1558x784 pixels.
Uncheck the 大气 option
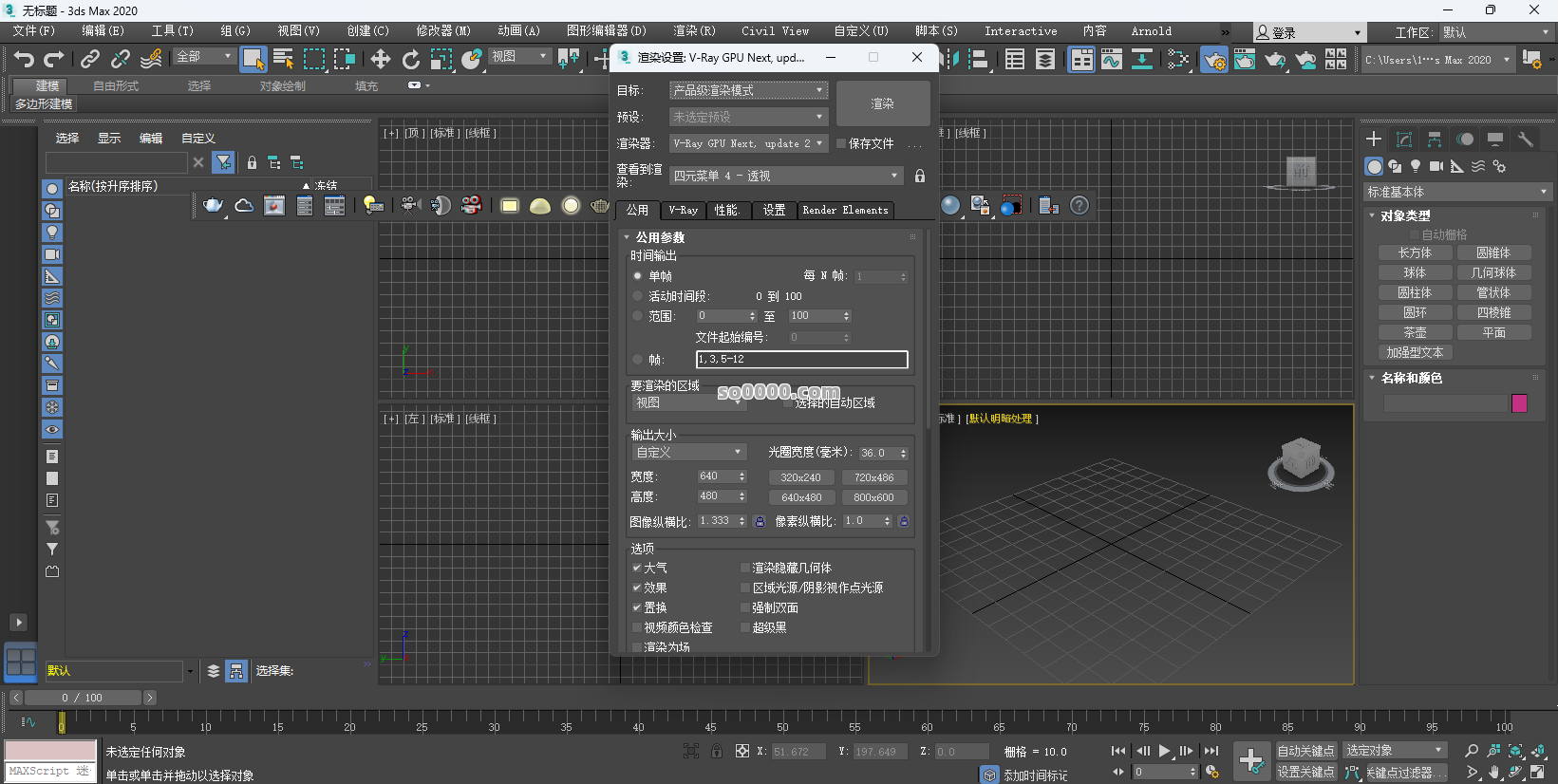(x=637, y=569)
